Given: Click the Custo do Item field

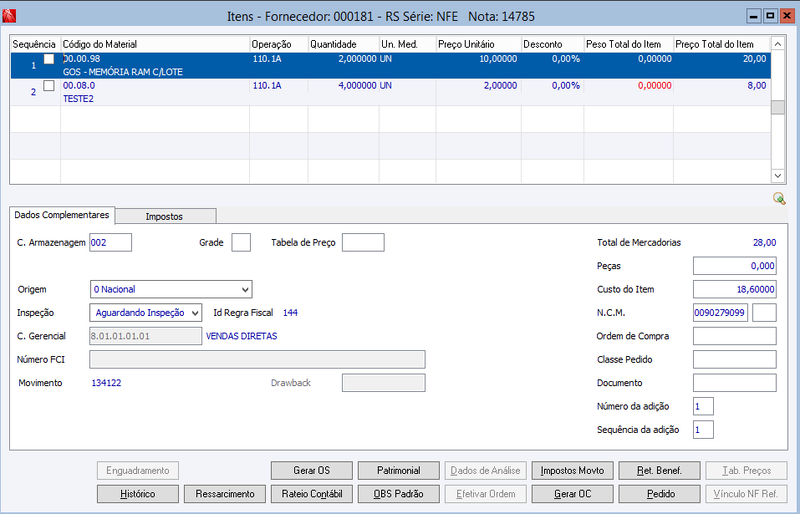Looking at the screenshot, I should (x=735, y=289).
